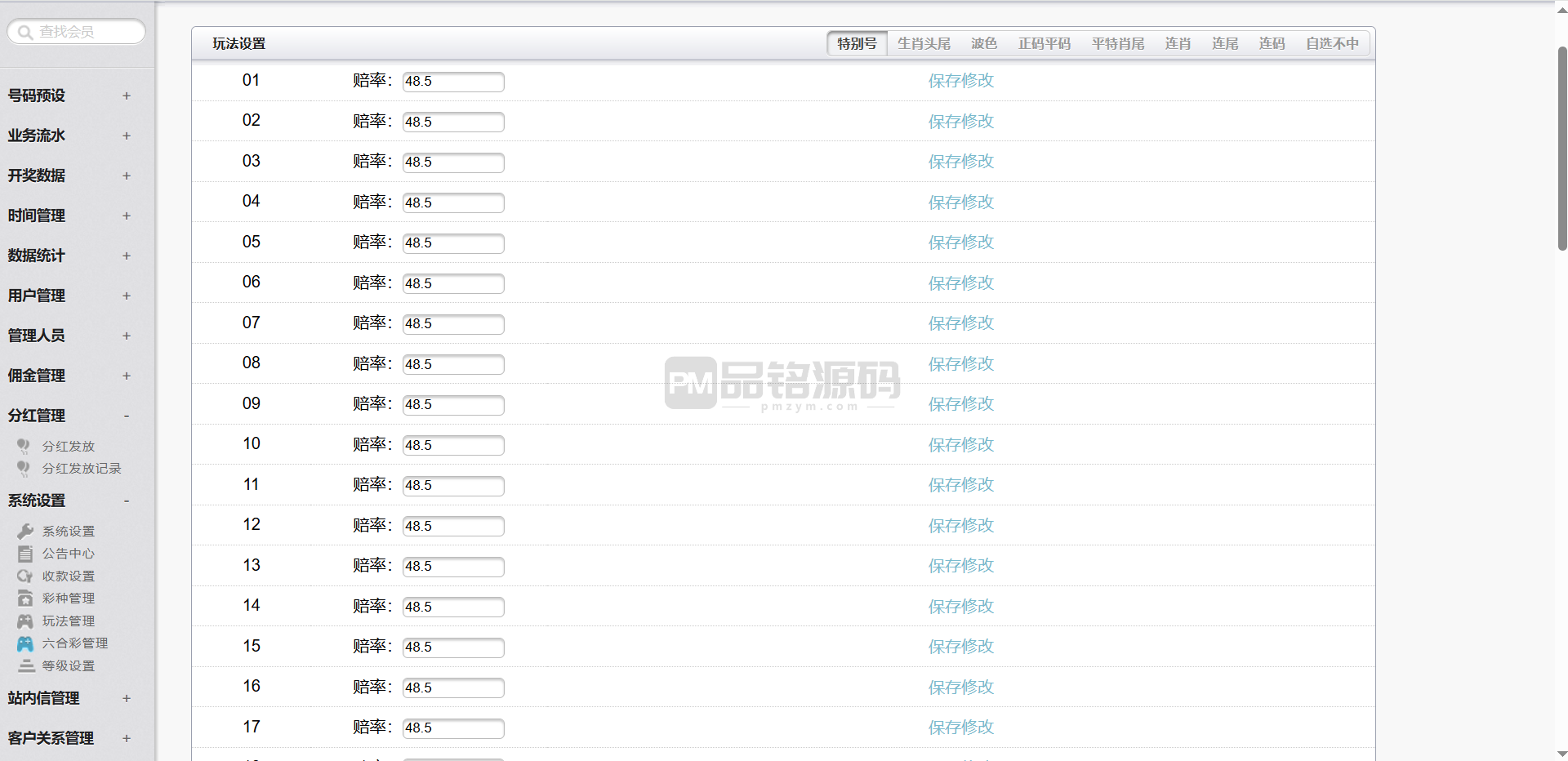Switch to the 生肖头尾 tab
The height and width of the screenshot is (761, 1568).
pos(924,43)
